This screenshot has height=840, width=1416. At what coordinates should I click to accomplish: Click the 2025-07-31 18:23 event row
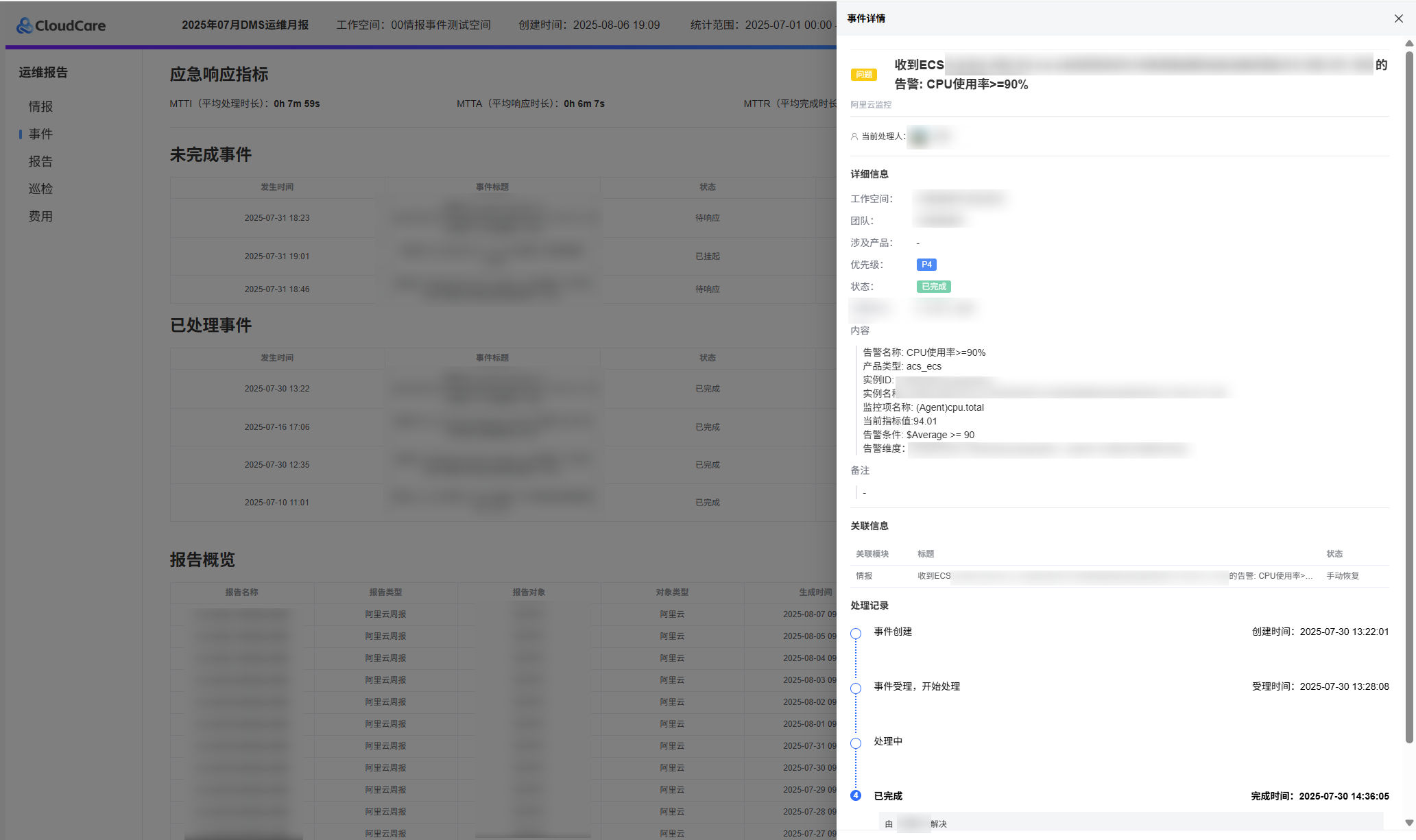tap(503, 218)
